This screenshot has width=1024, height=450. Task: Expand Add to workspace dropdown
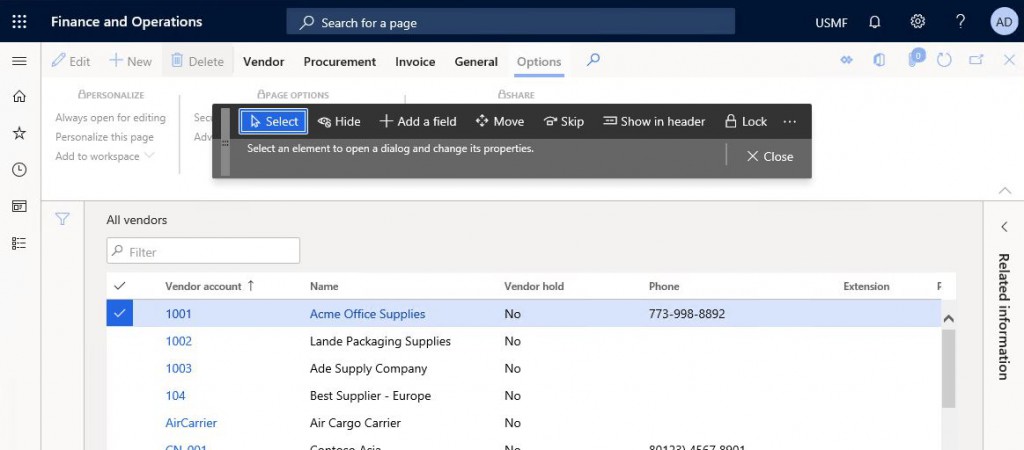click(x=104, y=156)
